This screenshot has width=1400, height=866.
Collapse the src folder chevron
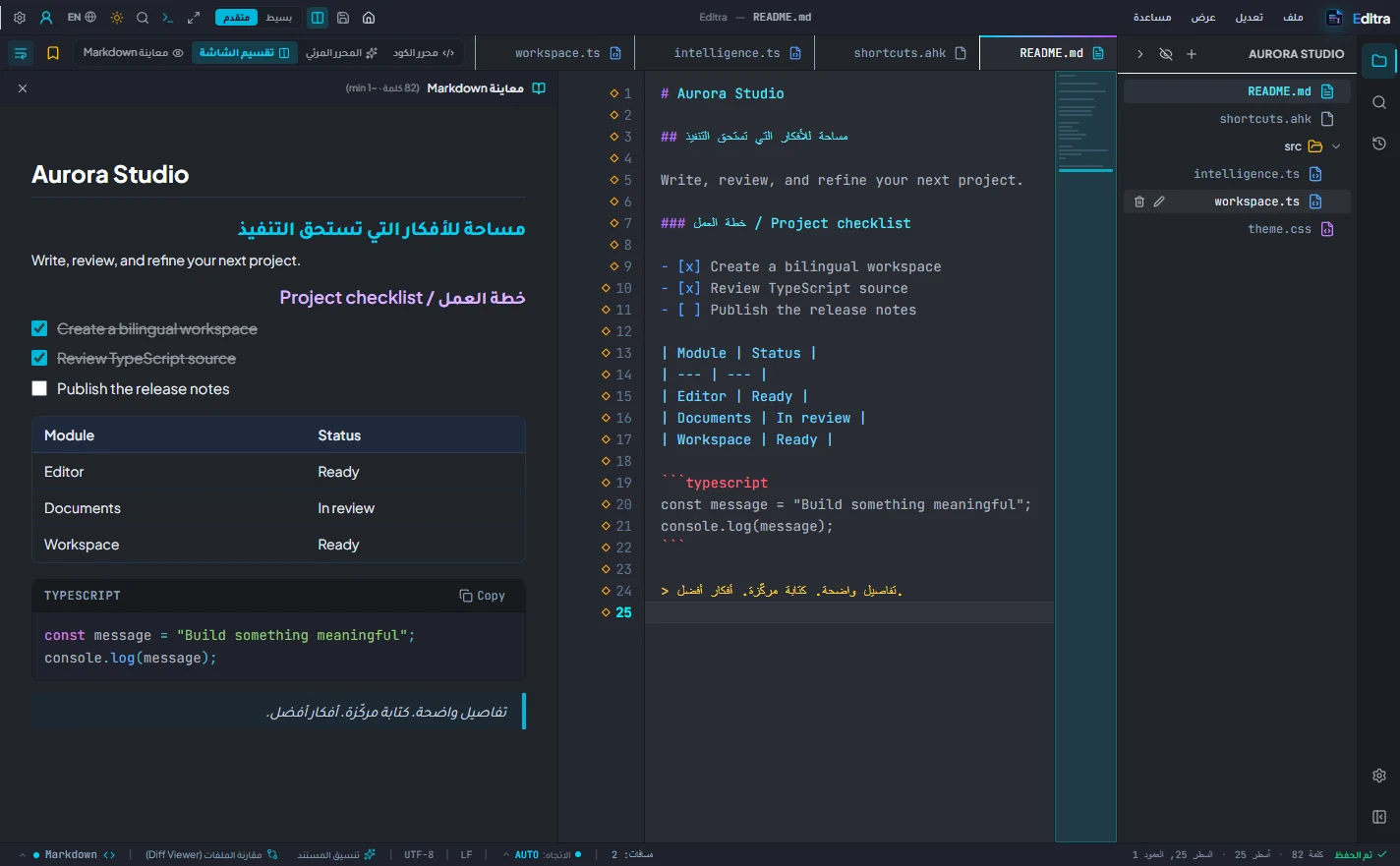1336,146
